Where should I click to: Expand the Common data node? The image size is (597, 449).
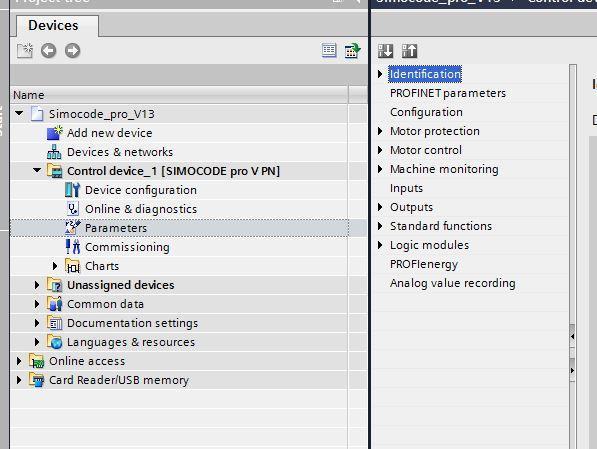click(x=37, y=304)
